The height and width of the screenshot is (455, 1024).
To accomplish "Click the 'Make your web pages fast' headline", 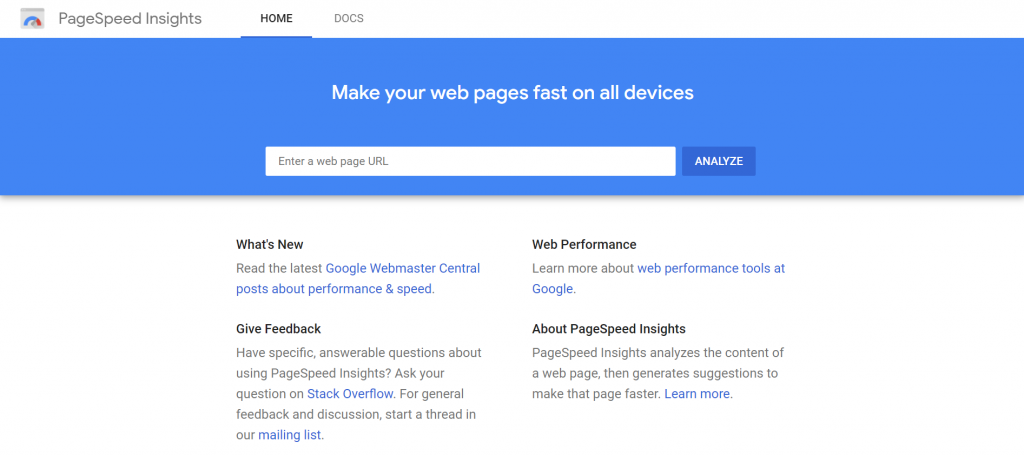I will (x=512, y=93).
